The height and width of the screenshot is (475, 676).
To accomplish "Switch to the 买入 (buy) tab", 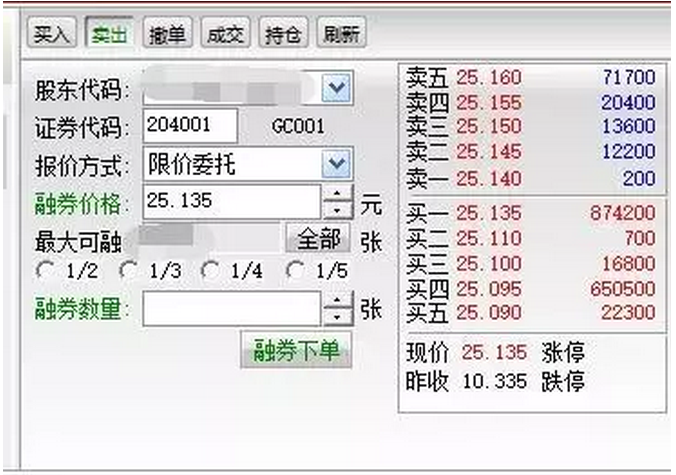I will (x=50, y=34).
